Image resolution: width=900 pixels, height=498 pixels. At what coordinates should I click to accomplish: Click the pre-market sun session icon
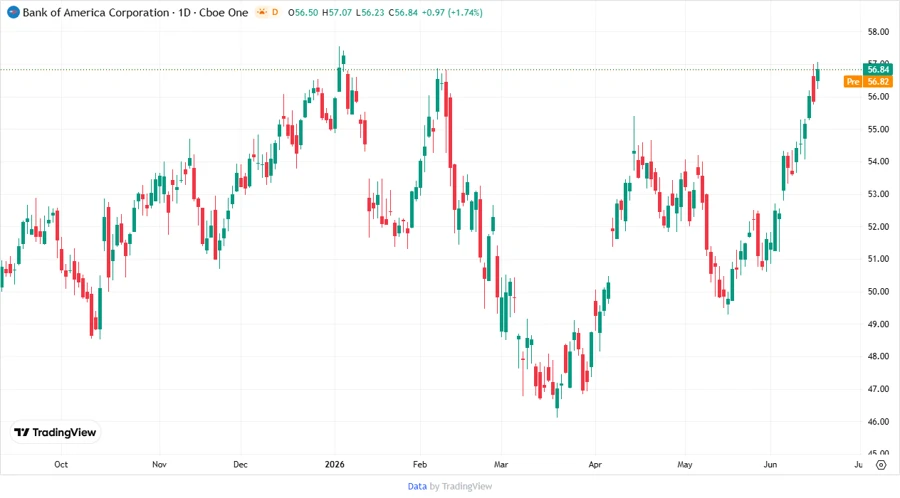click(262, 12)
